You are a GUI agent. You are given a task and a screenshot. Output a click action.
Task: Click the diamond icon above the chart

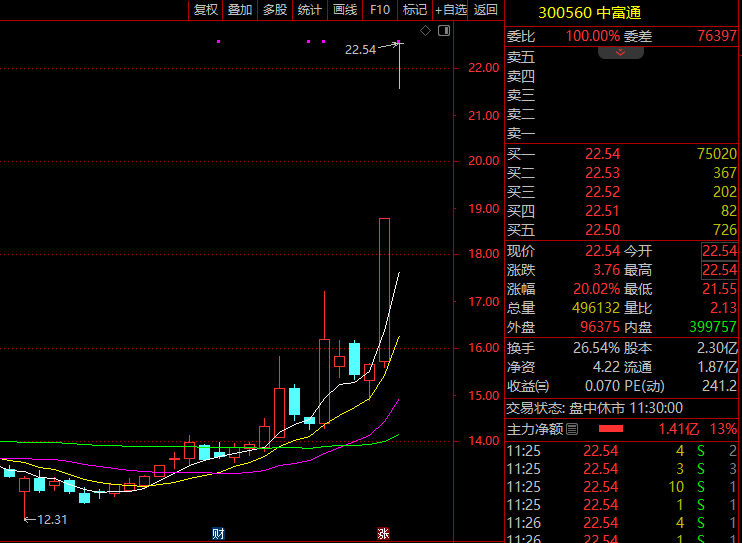(x=425, y=31)
